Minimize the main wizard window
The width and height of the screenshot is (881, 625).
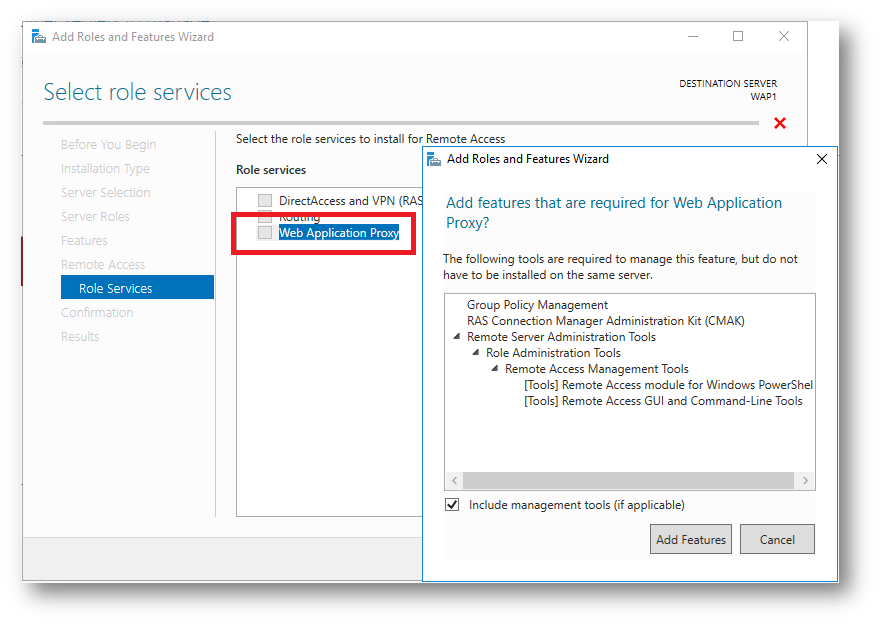coord(693,37)
